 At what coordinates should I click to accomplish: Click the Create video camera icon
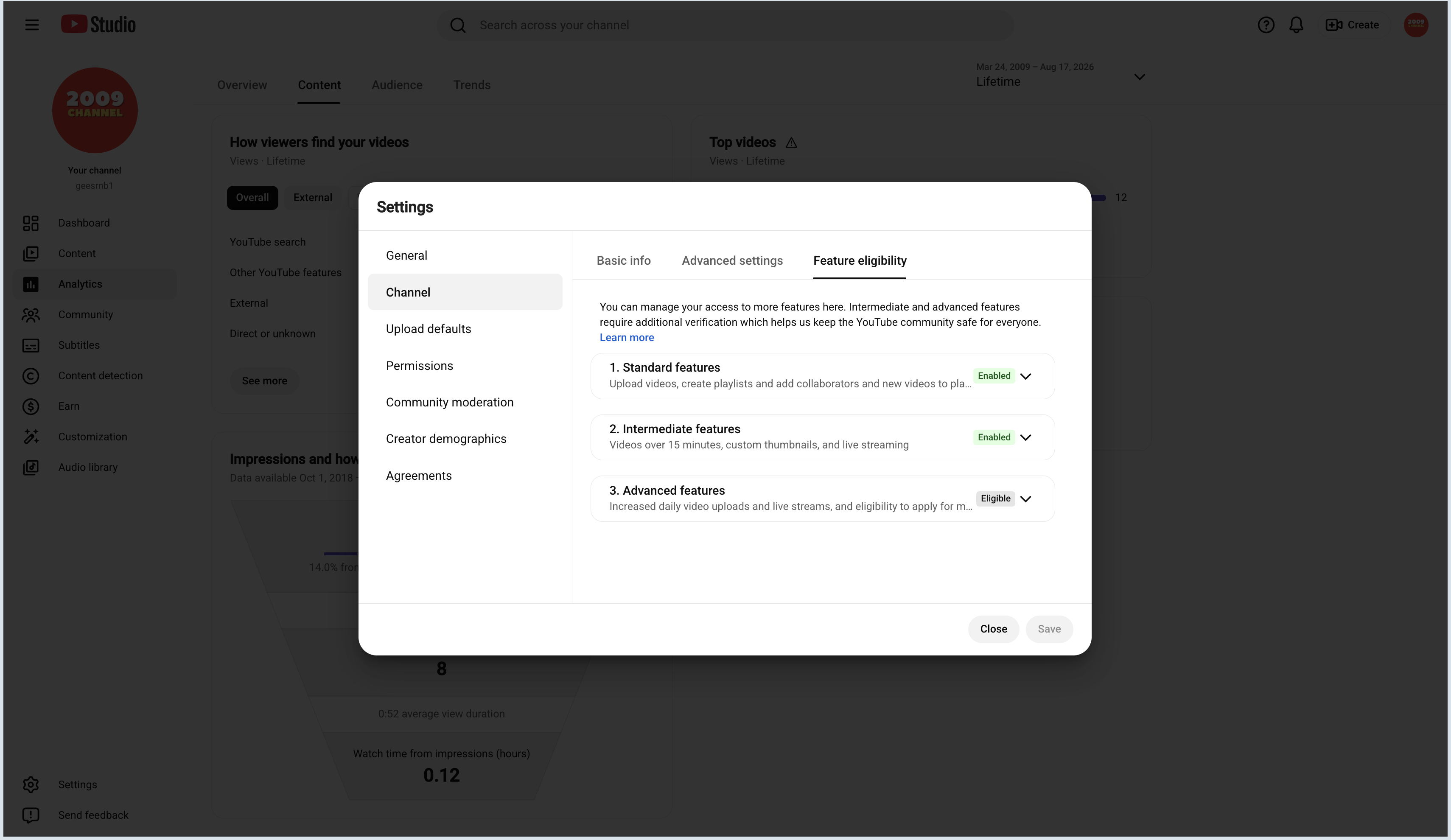pos(1333,25)
